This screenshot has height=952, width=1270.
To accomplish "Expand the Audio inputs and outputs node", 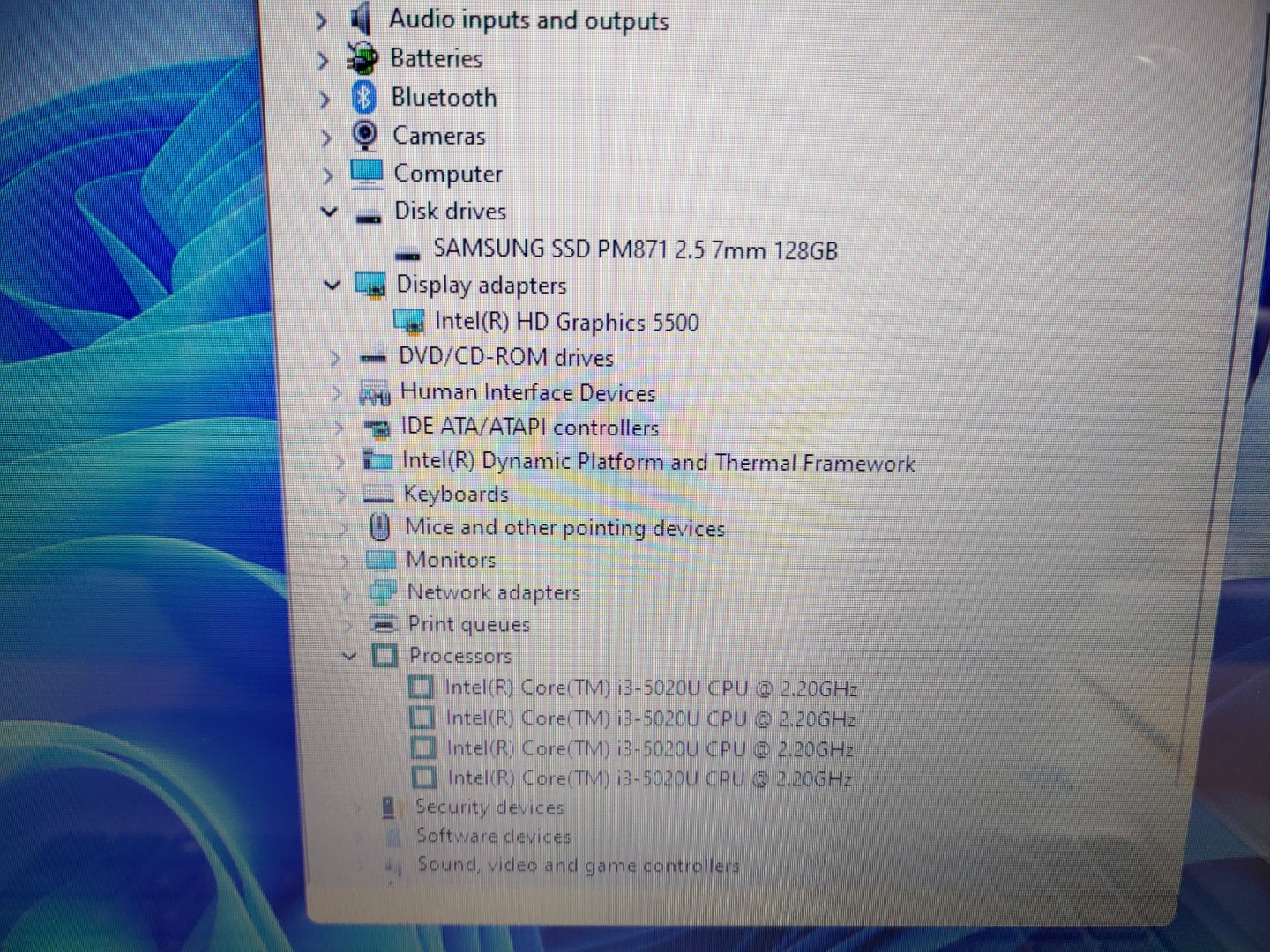I will coord(322,20).
